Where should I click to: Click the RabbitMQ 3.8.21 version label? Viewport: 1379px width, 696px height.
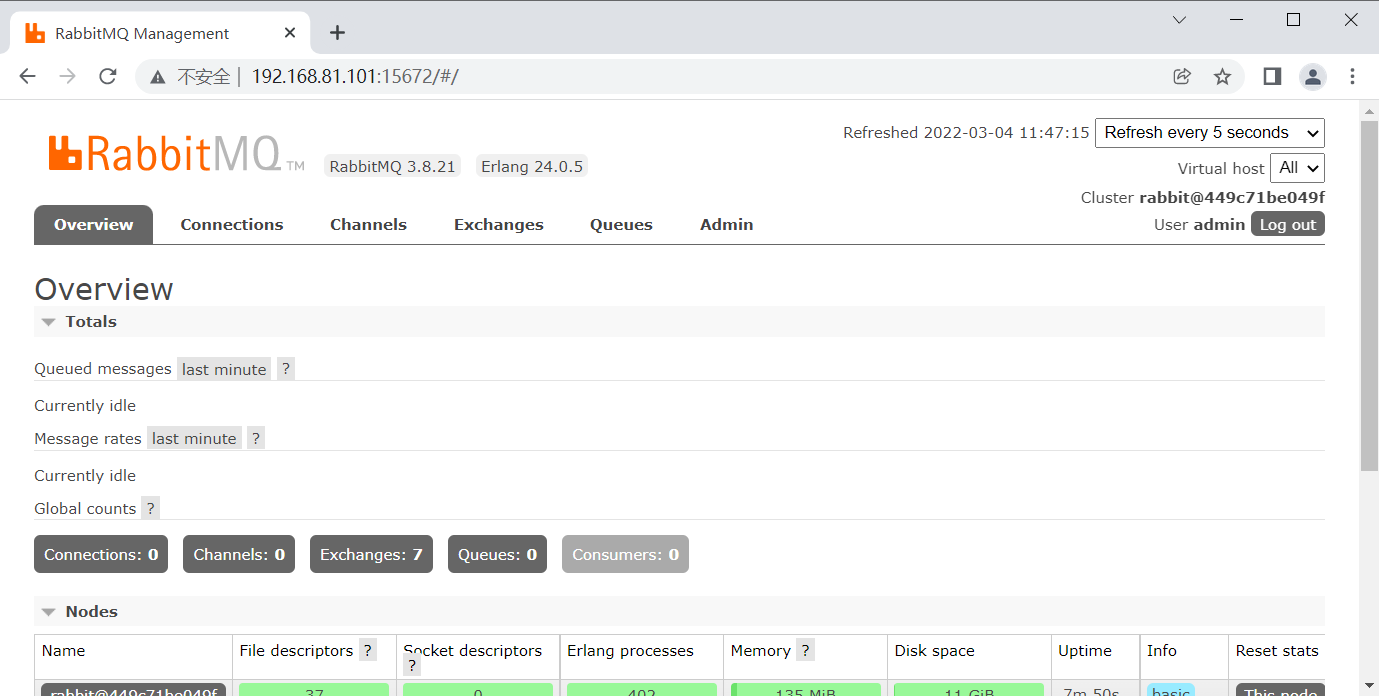(392, 167)
